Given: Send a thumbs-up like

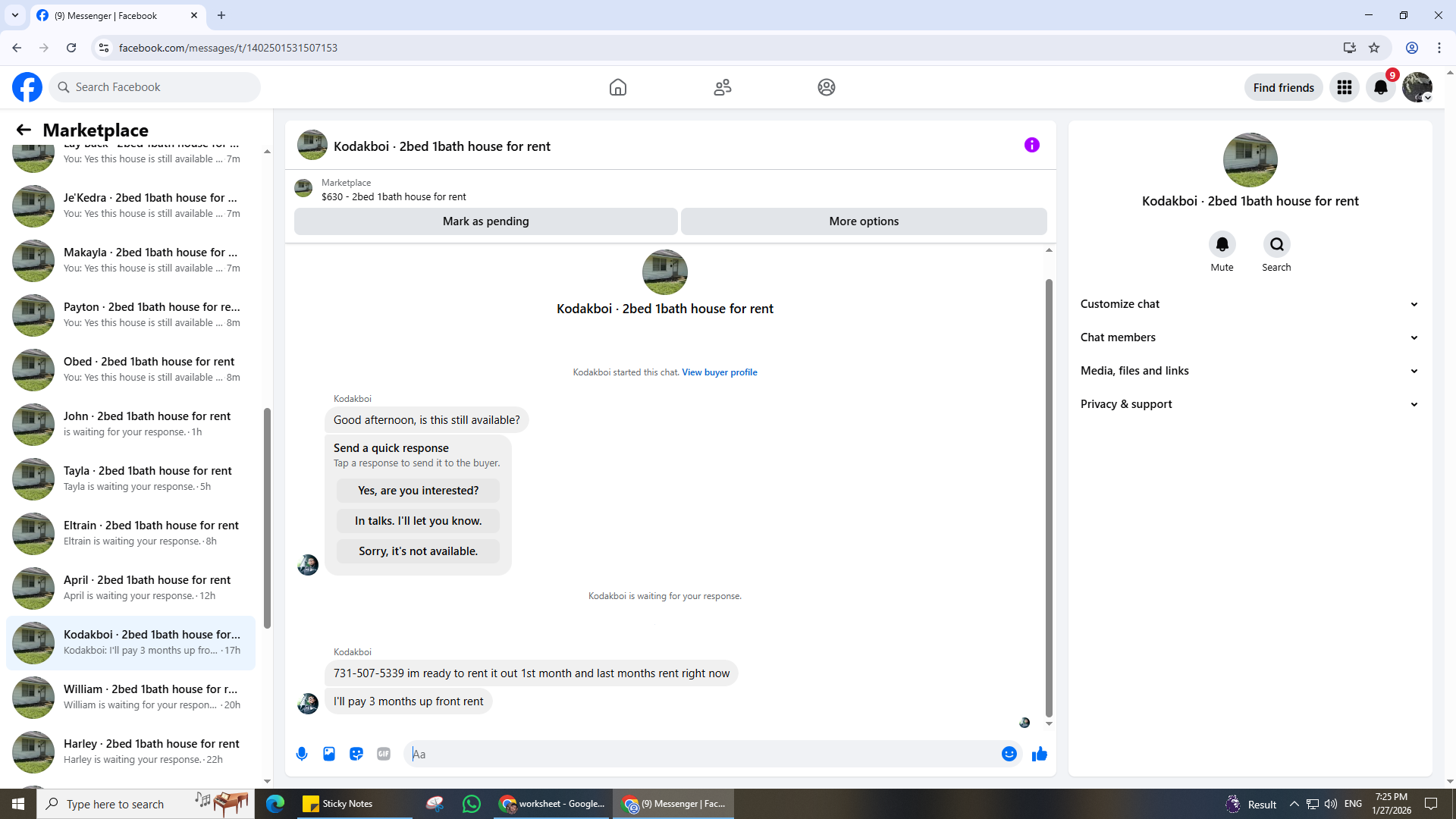Looking at the screenshot, I should tap(1040, 754).
